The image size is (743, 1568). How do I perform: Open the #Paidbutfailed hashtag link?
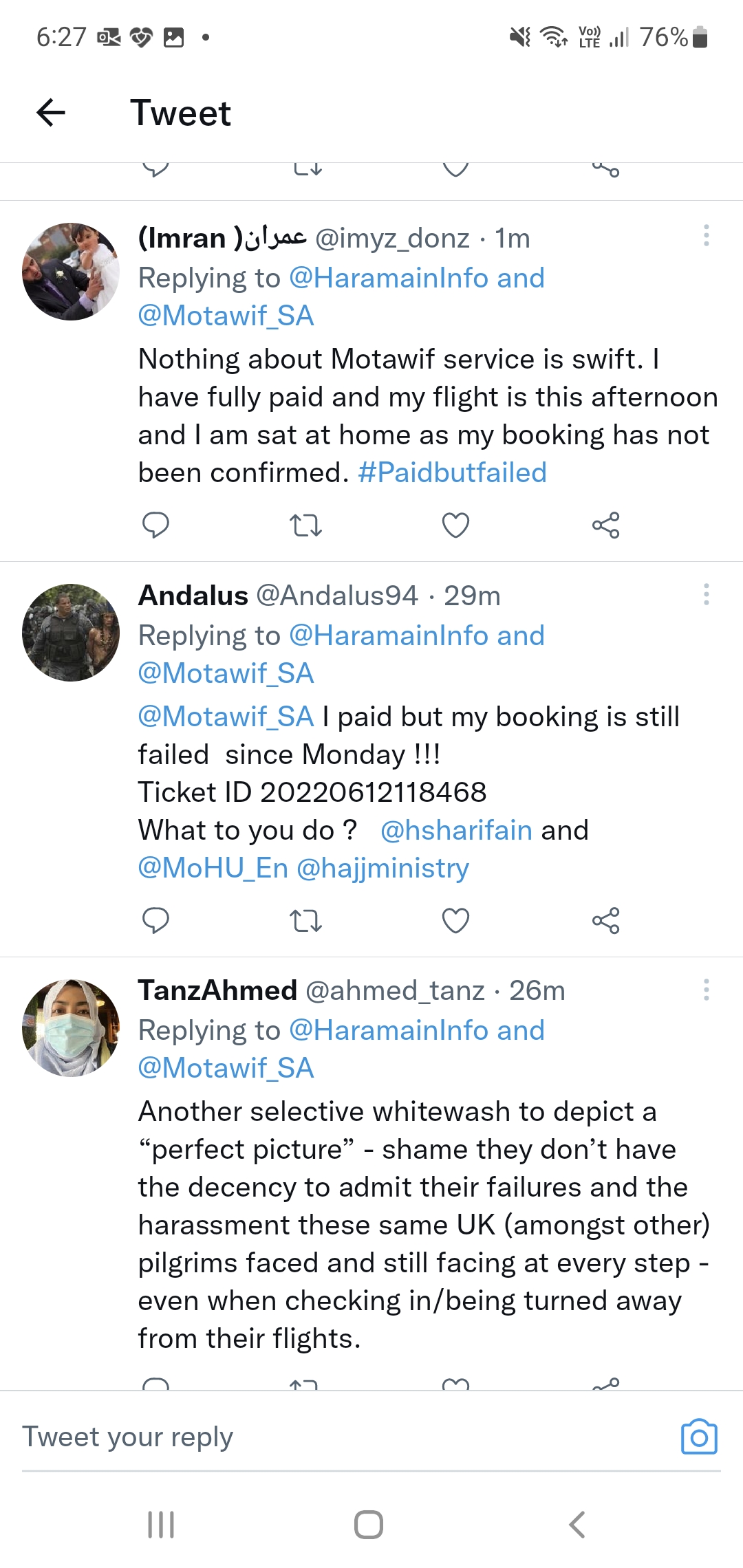(x=452, y=473)
